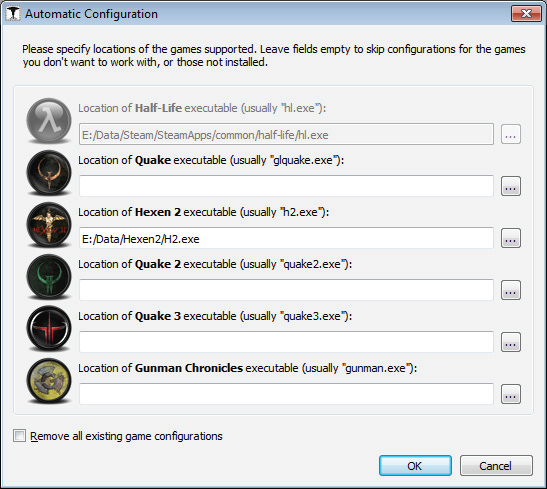This screenshot has height=489, width=547.
Task: Dismiss dialog with Cancel button
Action: [x=496, y=466]
